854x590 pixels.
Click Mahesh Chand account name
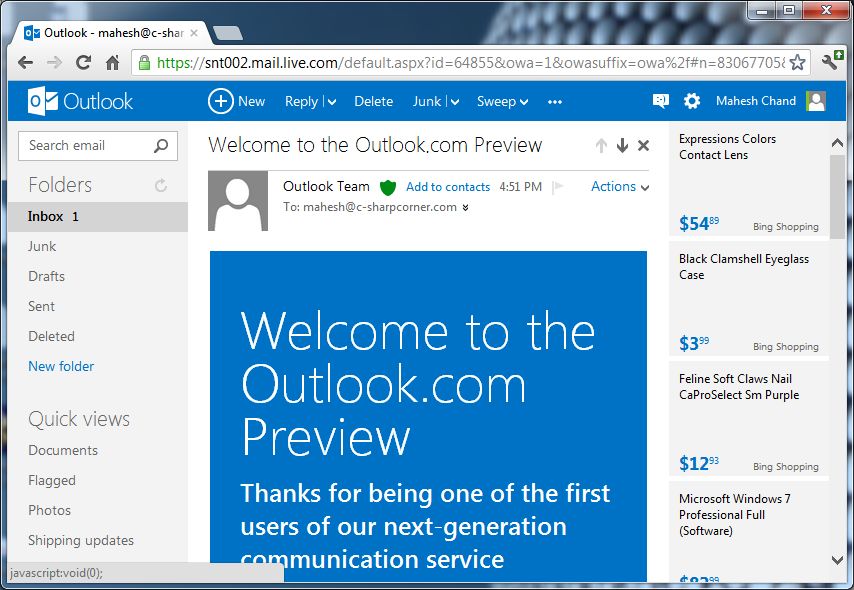[756, 101]
